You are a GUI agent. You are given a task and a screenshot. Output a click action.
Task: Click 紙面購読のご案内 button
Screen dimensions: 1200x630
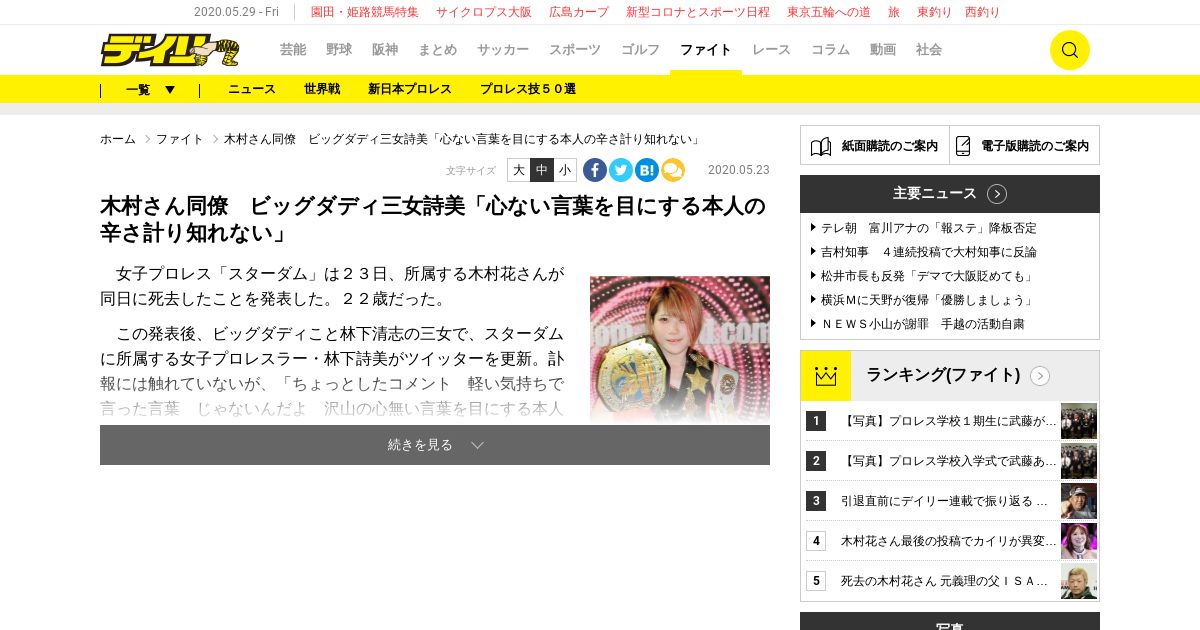click(x=875, y=145)
